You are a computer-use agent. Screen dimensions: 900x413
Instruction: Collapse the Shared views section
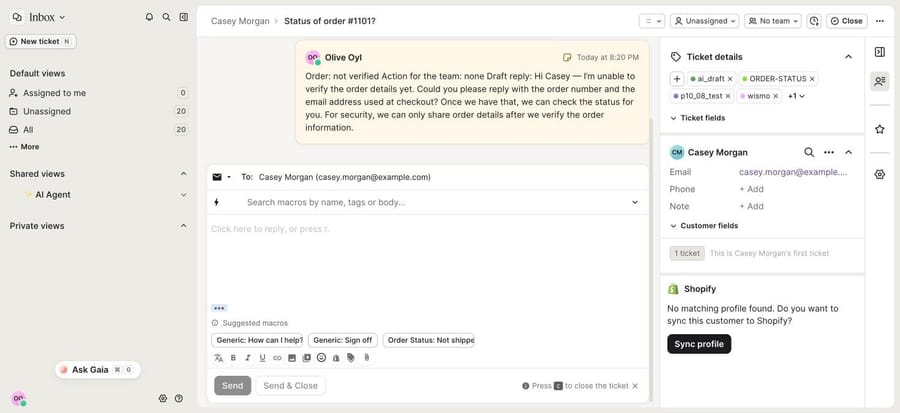[x=184, y=173]
